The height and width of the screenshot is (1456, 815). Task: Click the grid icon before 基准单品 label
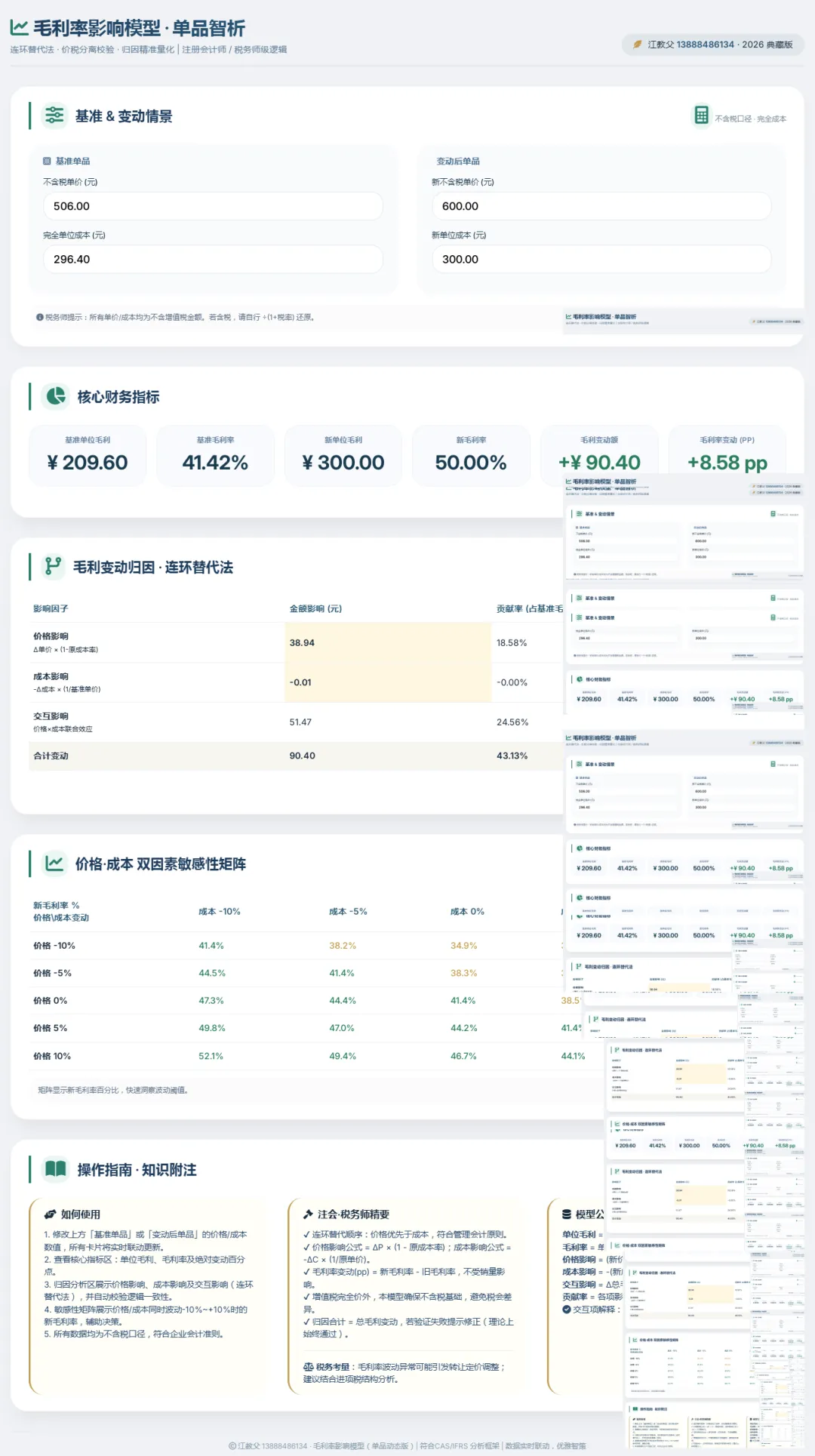[x=47, y=162]
